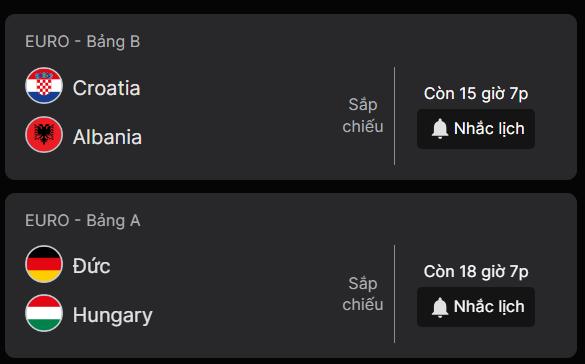585x364 pixels.
Task: Click the Croatia flag icon
Action: [44, 86]
